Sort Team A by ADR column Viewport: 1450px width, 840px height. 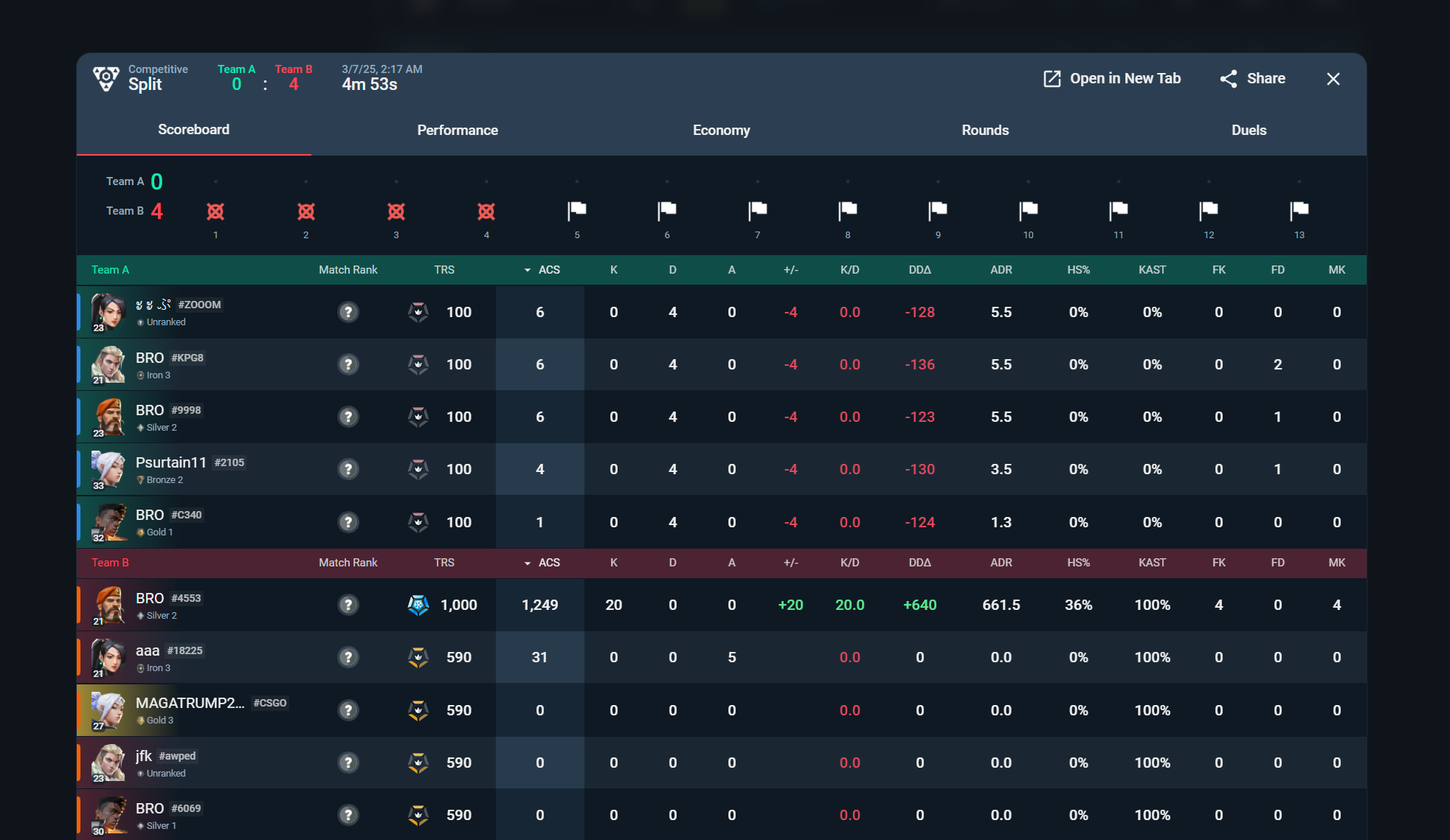point(1001,270)
